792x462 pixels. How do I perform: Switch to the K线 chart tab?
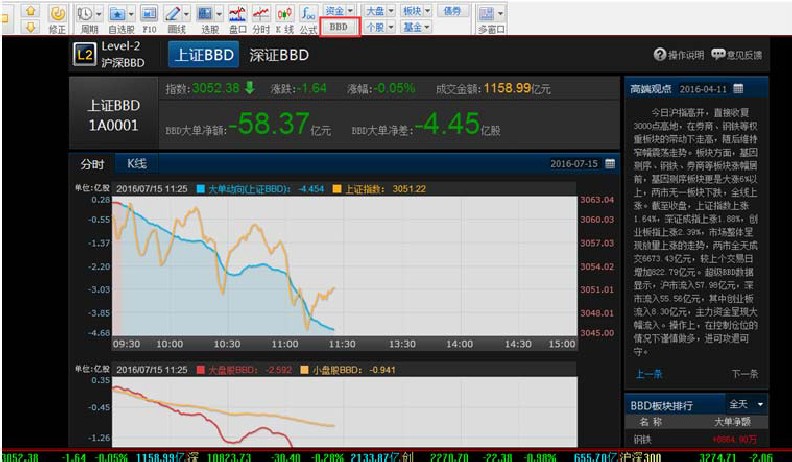(x=136, y=163)
